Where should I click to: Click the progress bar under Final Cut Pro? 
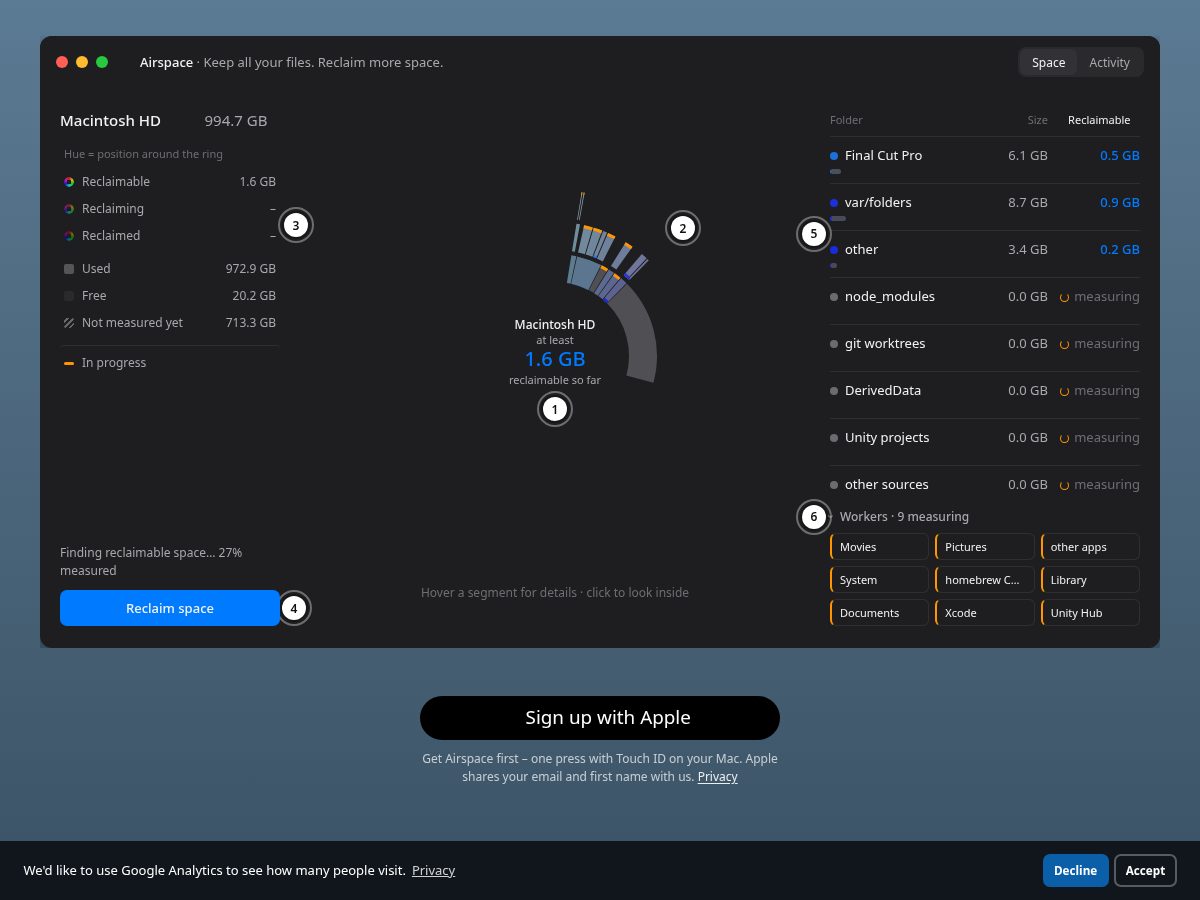point(835,172)
